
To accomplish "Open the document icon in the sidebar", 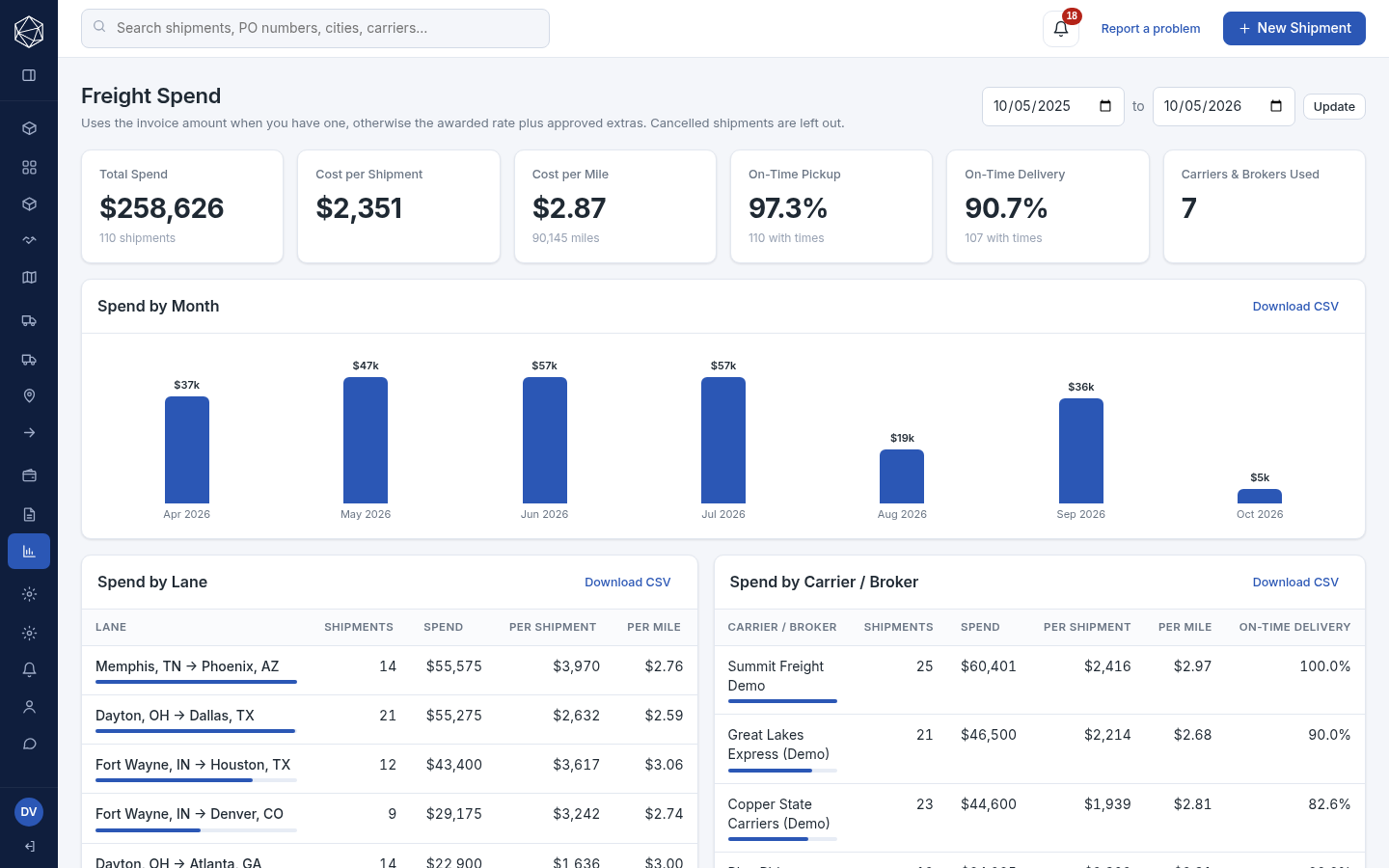I will [x=29, y=514].
